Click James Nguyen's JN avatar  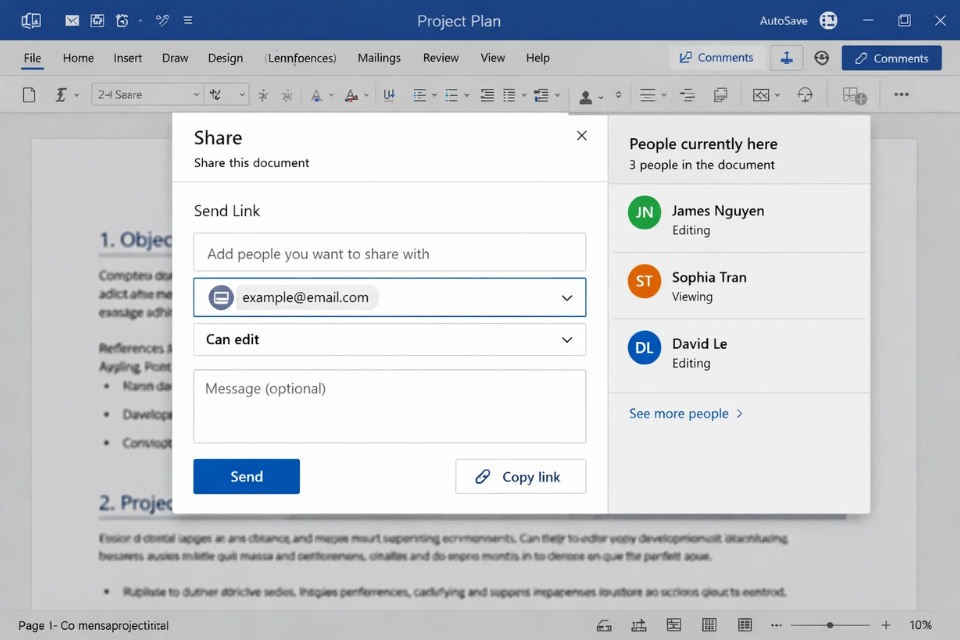pyautogui.click(x=644, y=212)
